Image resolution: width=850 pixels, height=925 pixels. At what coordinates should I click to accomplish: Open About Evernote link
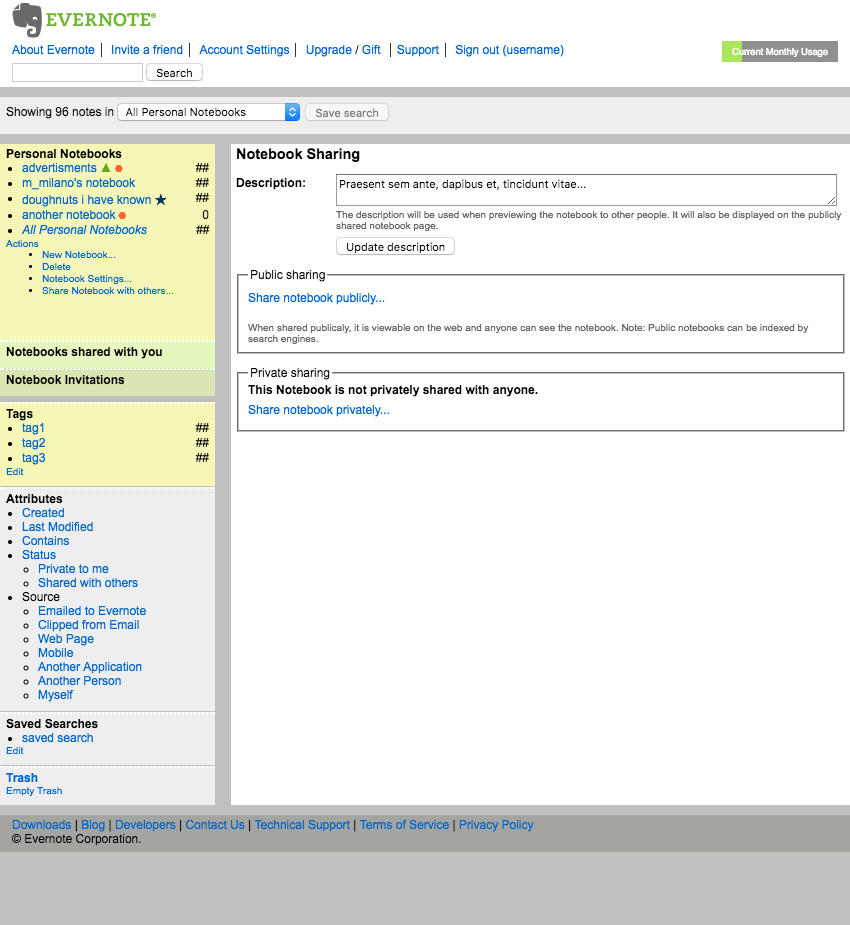(x=53, y=50)
